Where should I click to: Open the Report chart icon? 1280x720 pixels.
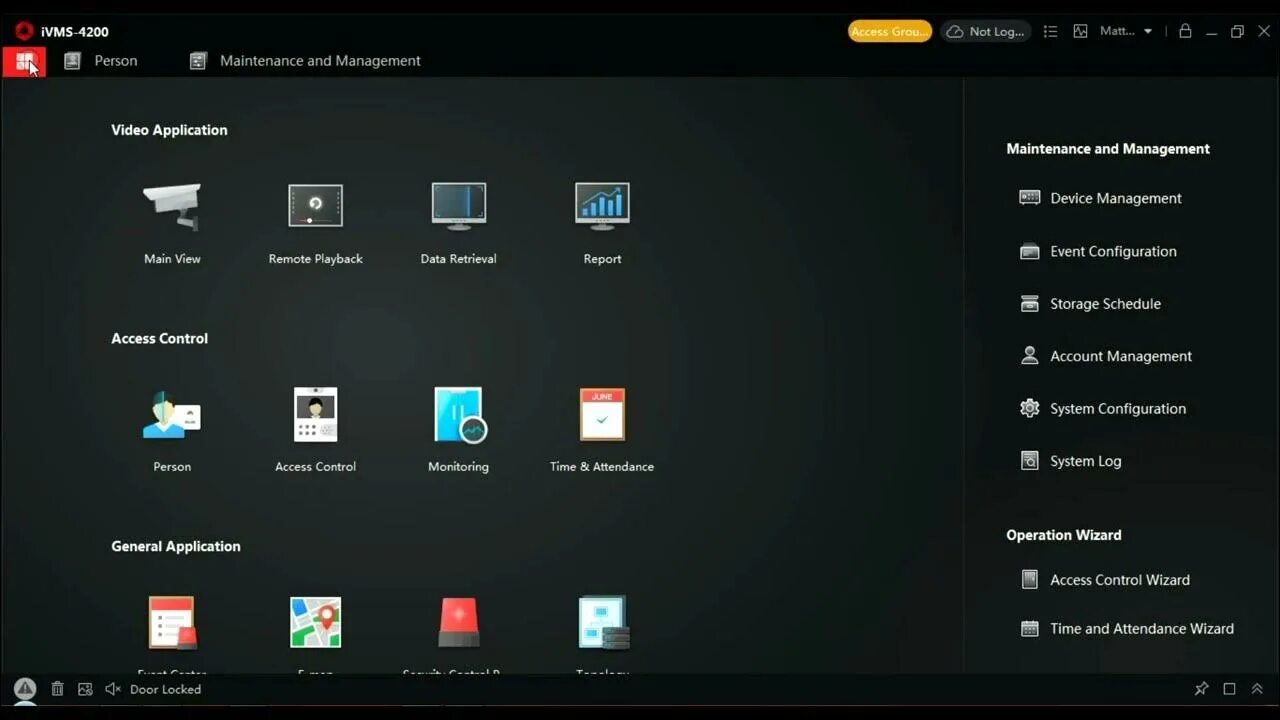click(x=602, y=206)
